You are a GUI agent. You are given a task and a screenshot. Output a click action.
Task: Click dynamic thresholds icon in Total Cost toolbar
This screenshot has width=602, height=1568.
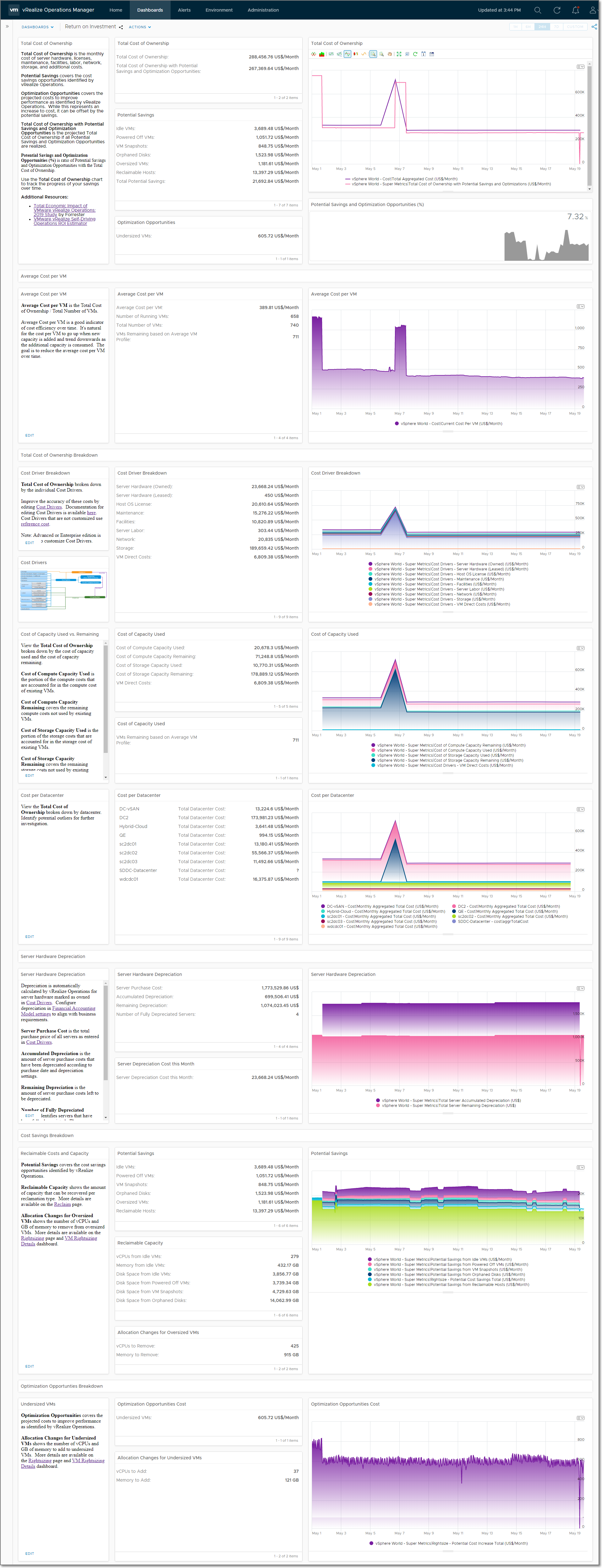[x=331, y=54]
